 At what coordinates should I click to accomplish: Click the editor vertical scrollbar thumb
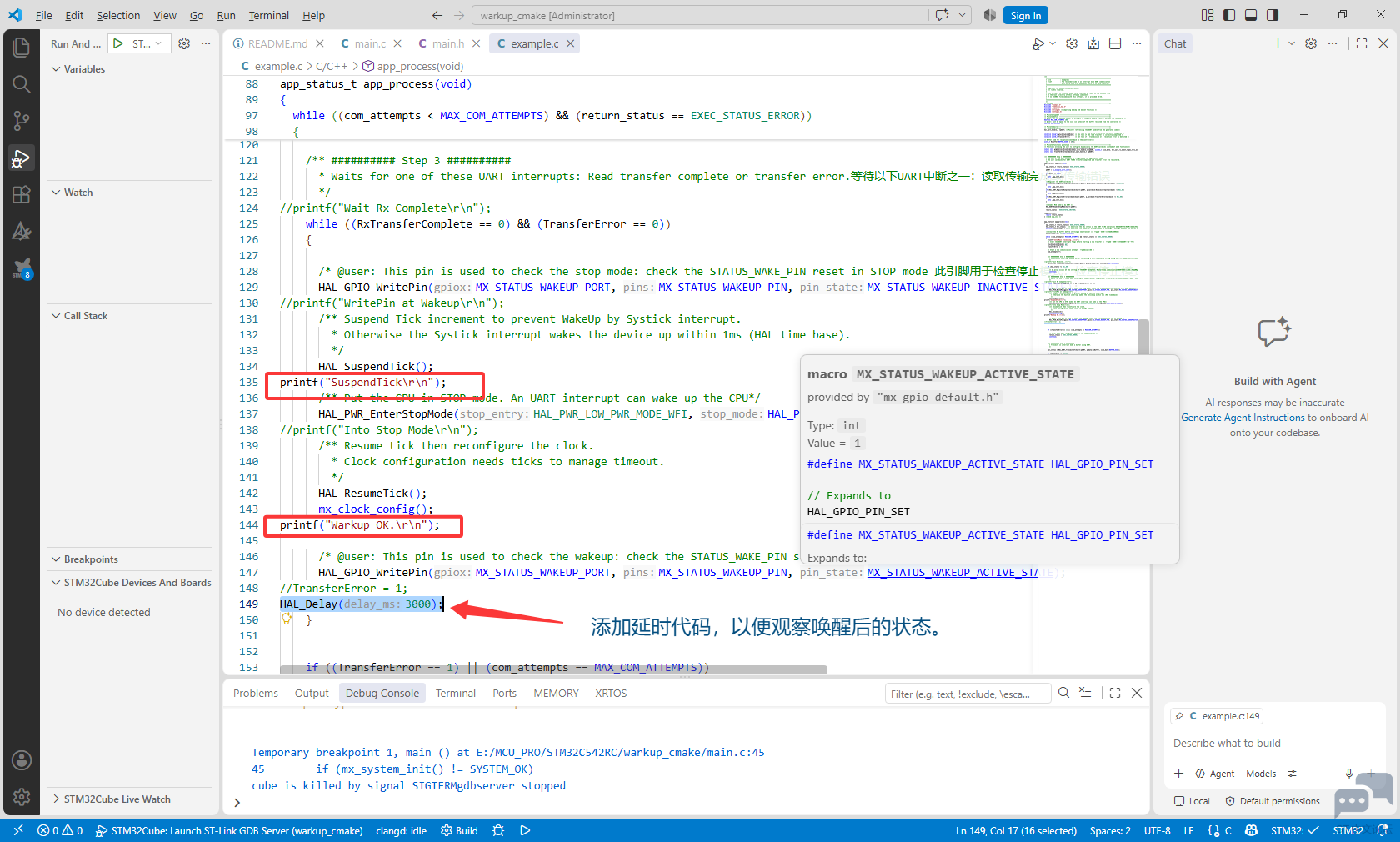coord(1143,338)
